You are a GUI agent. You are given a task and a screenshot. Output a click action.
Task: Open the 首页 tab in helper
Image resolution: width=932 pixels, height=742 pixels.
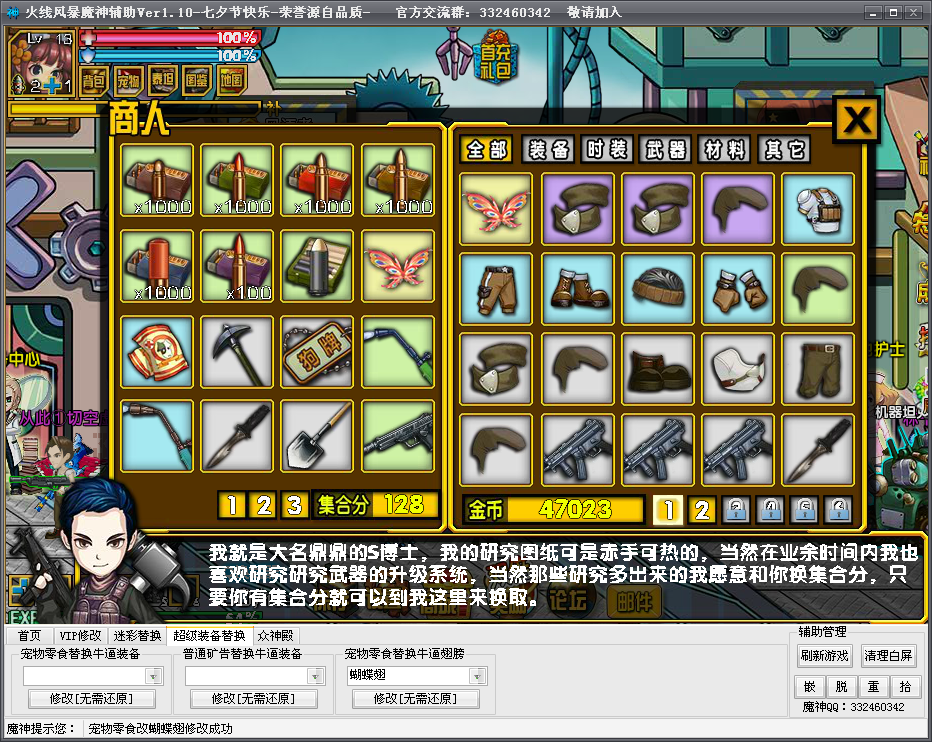(30, 636)
